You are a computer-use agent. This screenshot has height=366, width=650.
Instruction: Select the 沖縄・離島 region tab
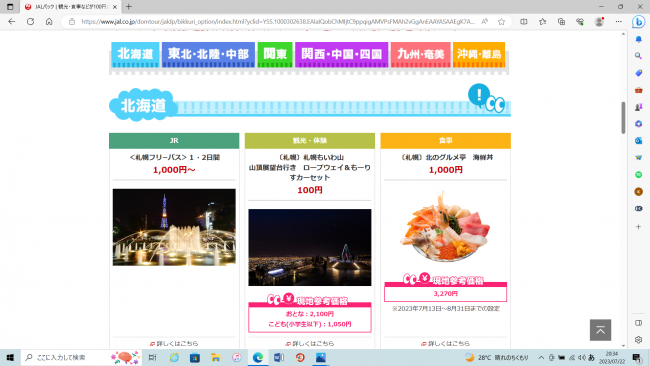click(479, 54)
